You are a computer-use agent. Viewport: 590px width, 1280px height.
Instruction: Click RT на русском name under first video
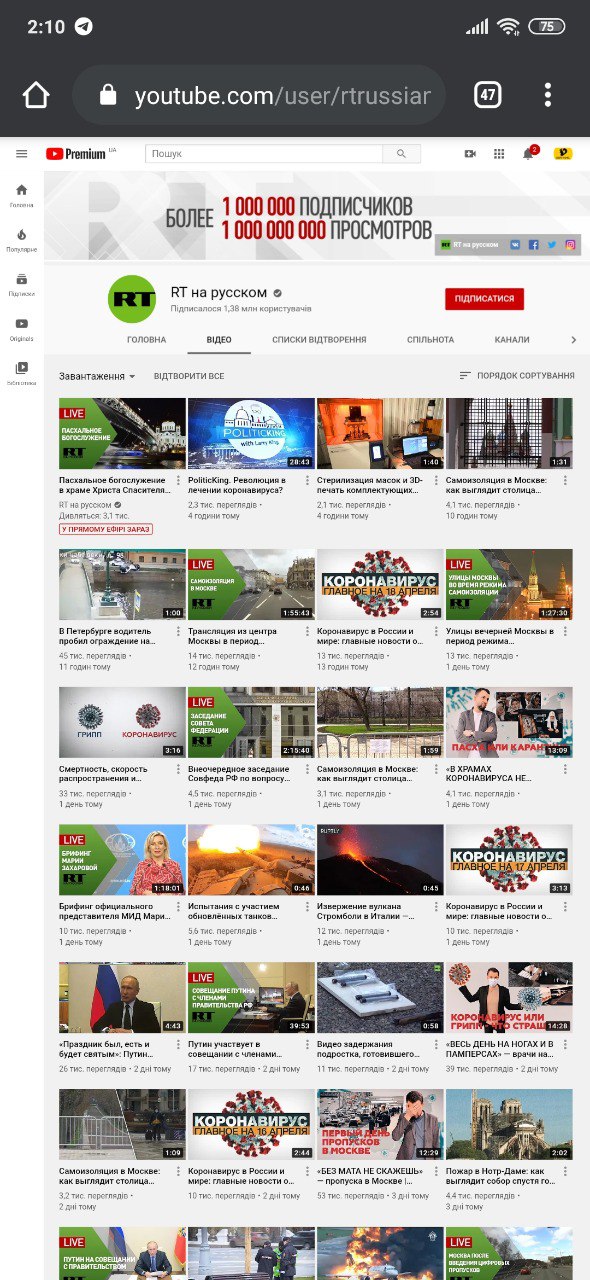coord(85,505)
